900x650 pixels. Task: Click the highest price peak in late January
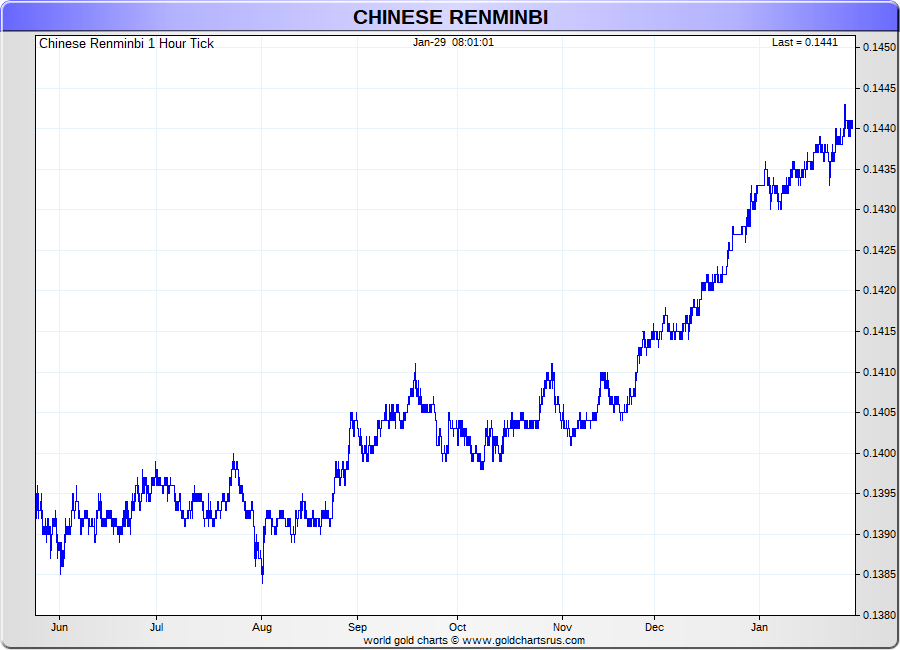844,106
